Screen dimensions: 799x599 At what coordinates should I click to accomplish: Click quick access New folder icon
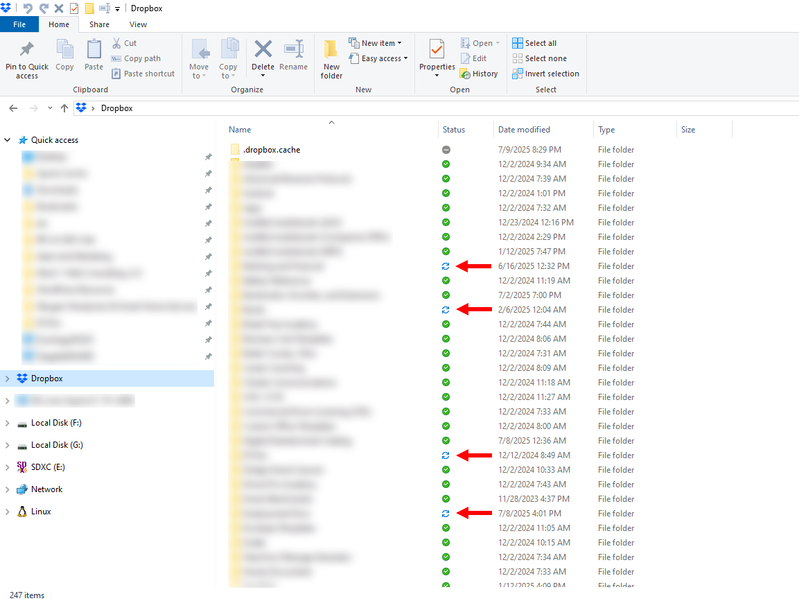click(89, 8)
